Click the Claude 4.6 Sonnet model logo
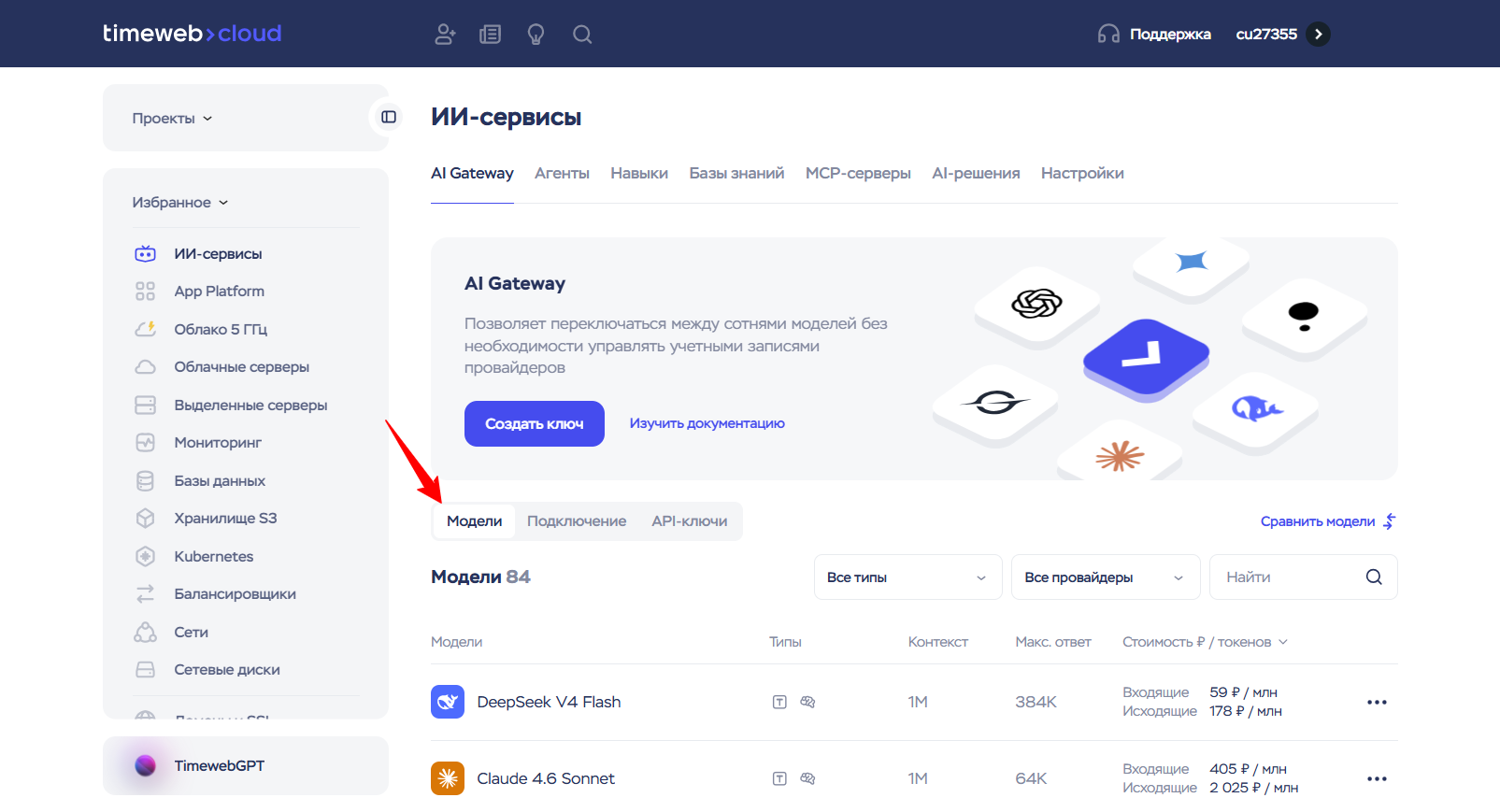 pos(448,778)
